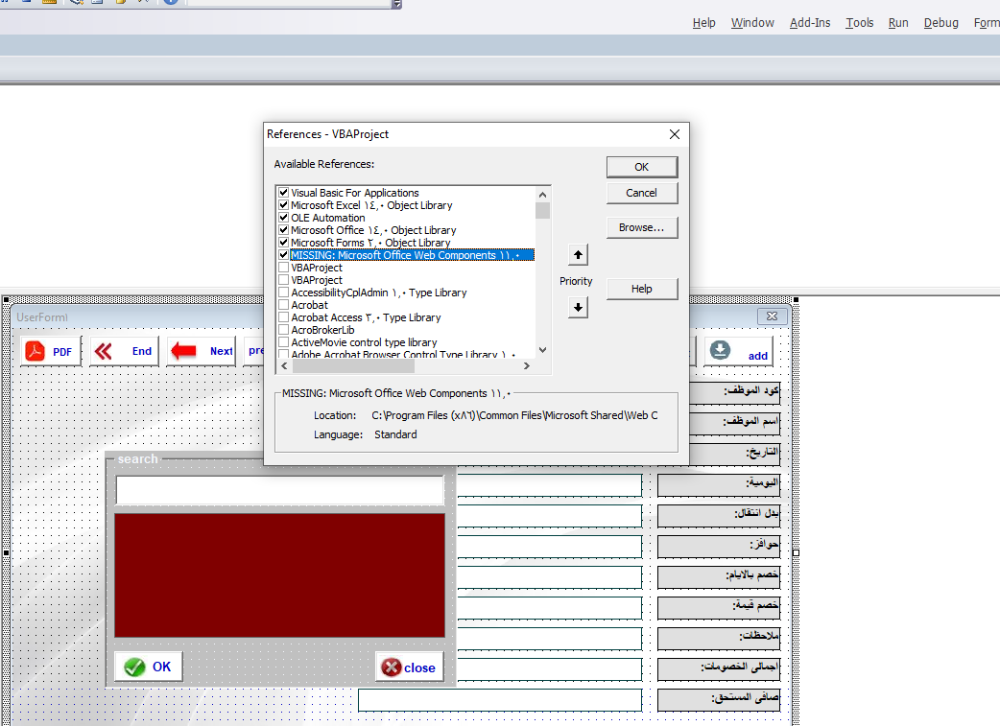Click the Available References label
Viewport: 1000px width, 726px height.
point(324,164)
